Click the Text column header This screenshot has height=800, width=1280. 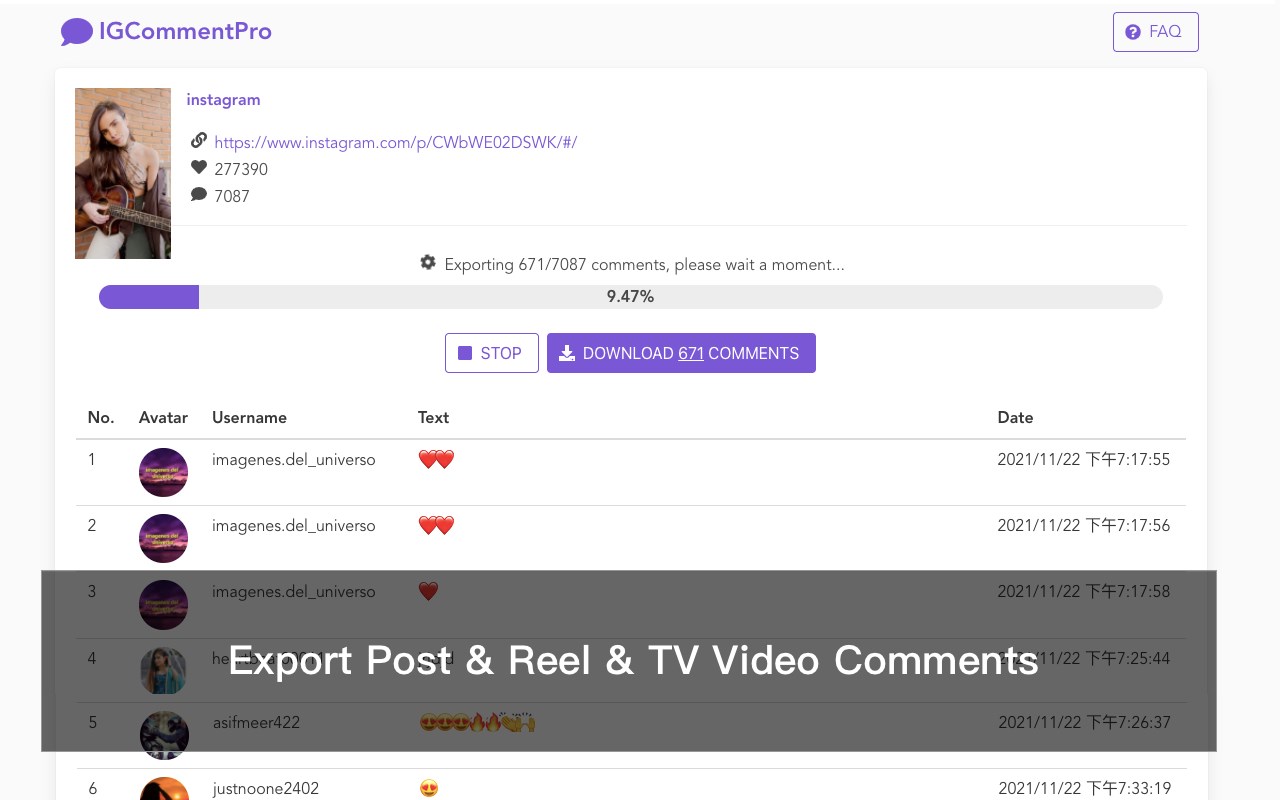[433, 418]
